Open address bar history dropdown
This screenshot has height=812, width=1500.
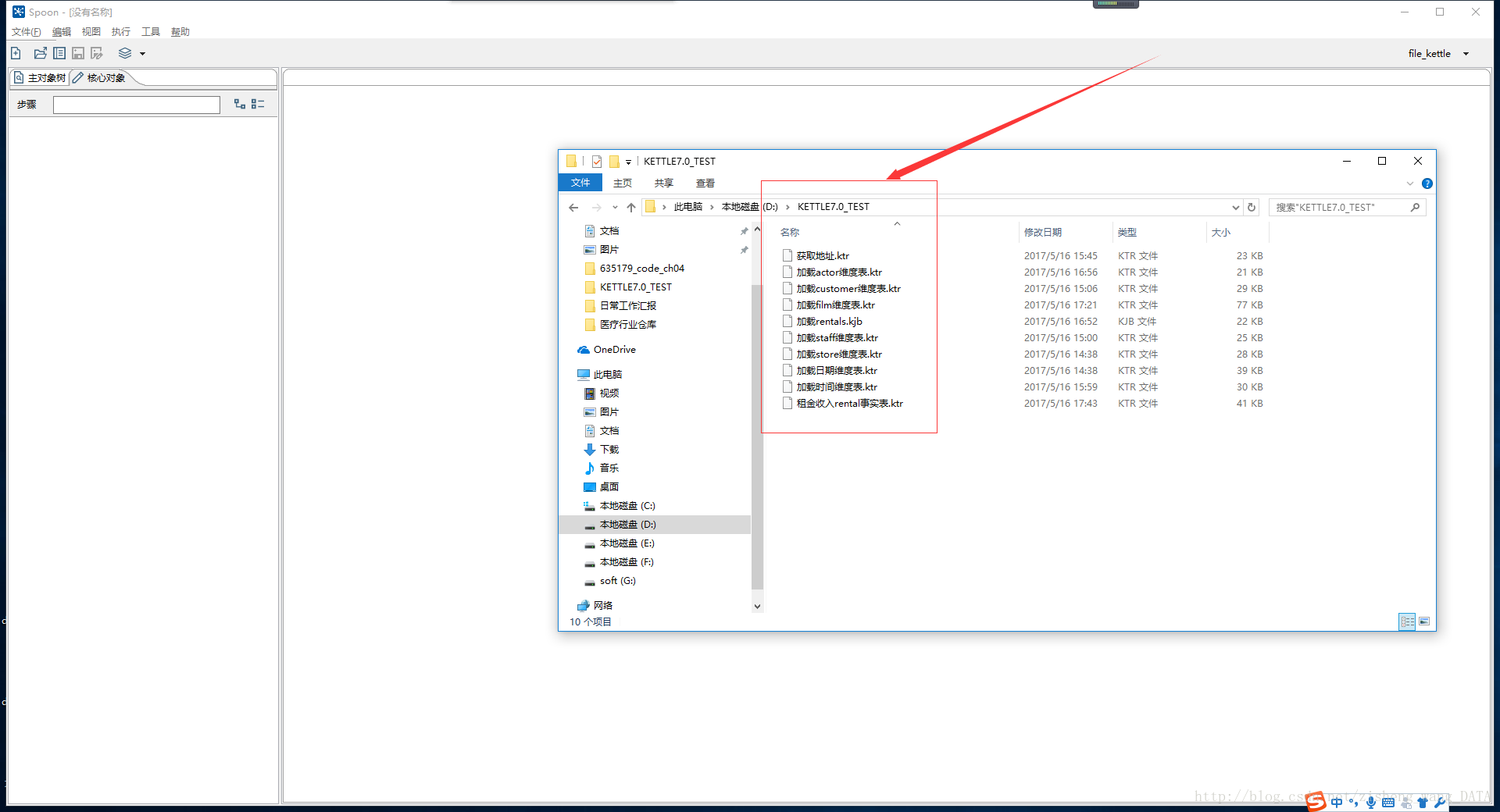(x=1235, y=208)
